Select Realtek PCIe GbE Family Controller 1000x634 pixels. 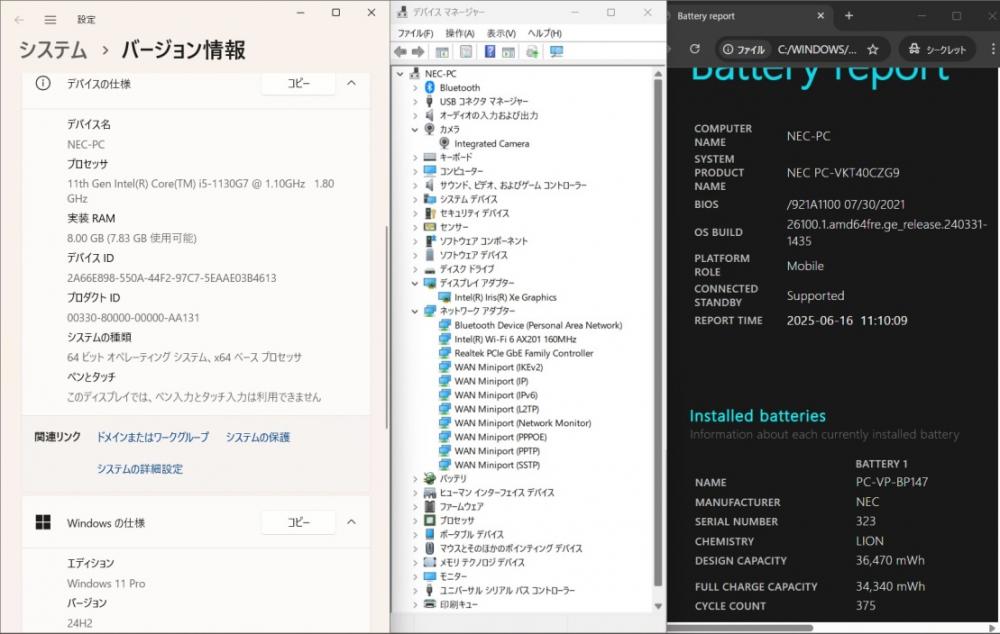pos(524,353)
